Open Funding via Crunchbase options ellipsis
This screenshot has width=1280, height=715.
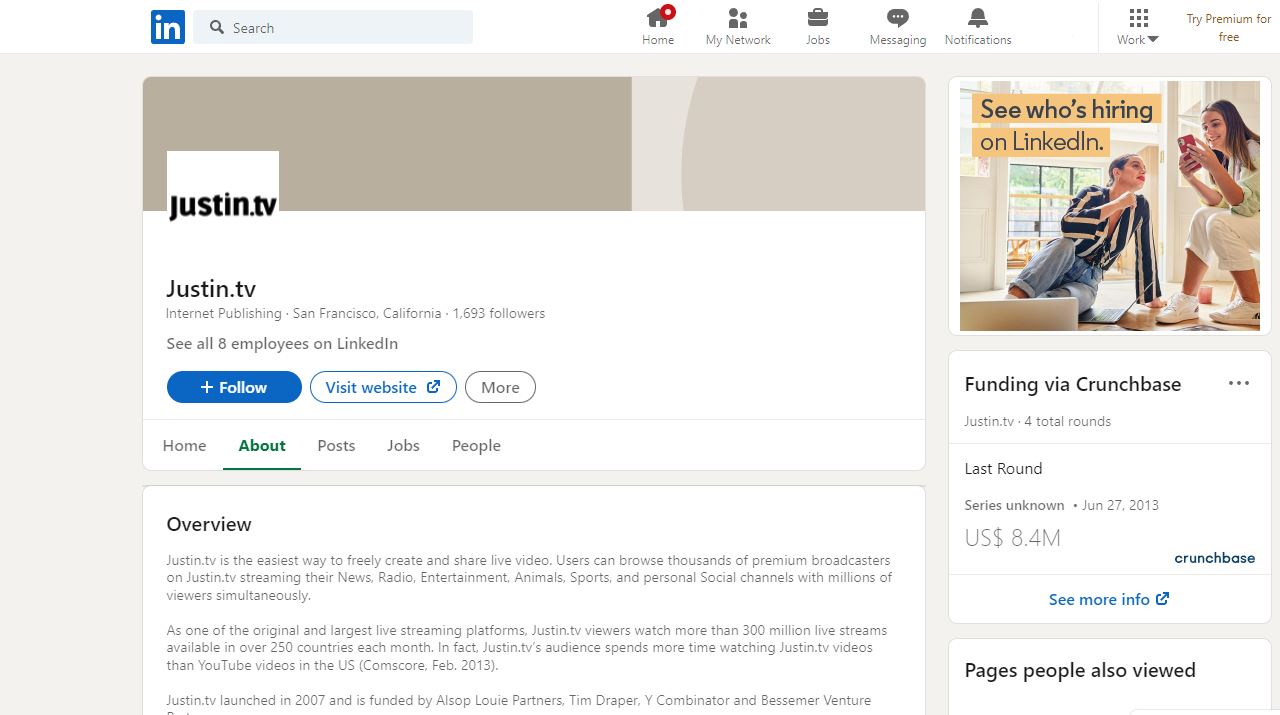point(1239,384)
